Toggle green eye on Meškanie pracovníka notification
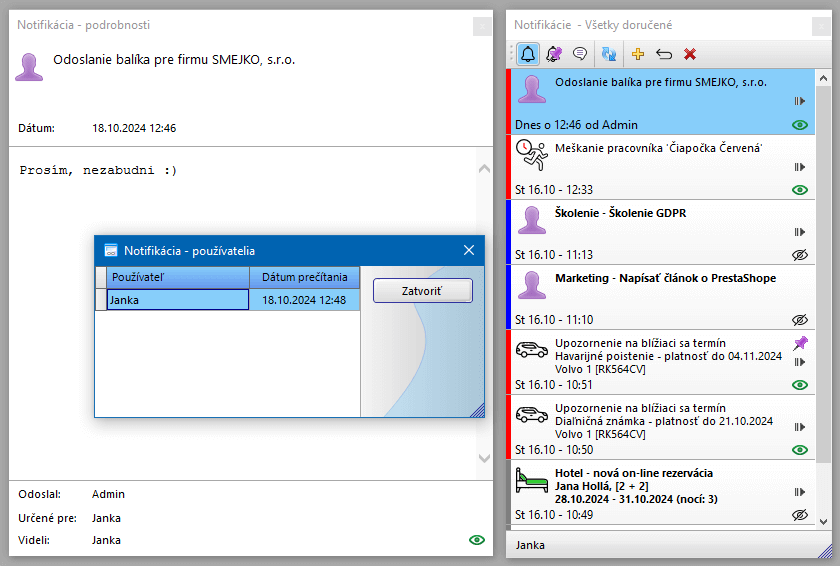Viewport: 840px width, 566px height. pyautogui.click(x=799, y=190)
